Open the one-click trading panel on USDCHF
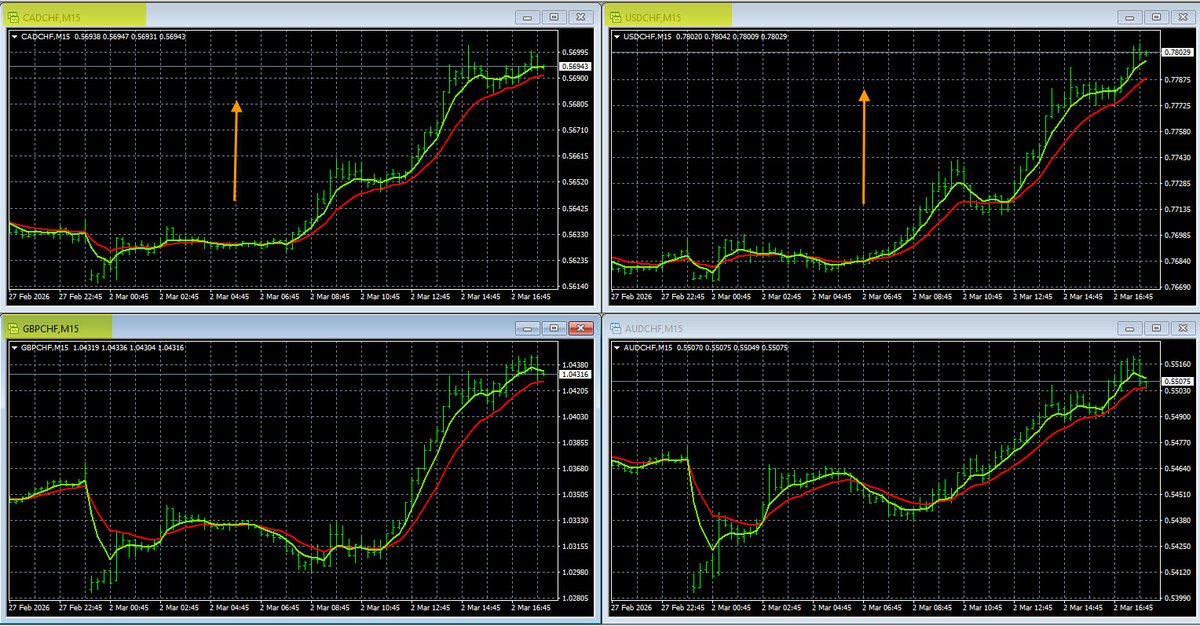The image size is (1200, 626). coord(615,36)
